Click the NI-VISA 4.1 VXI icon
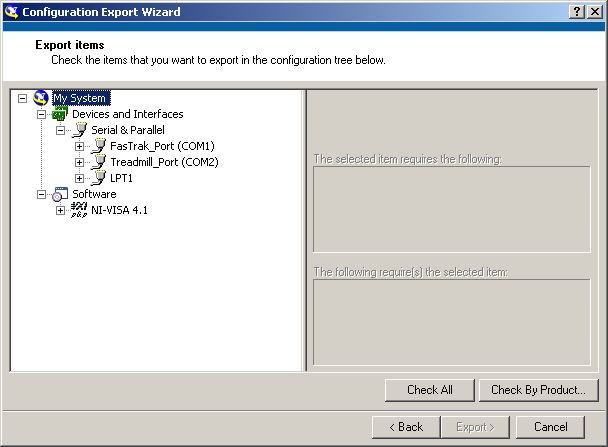The width and height of the screenshot is (608, 447). coord(79,210)
